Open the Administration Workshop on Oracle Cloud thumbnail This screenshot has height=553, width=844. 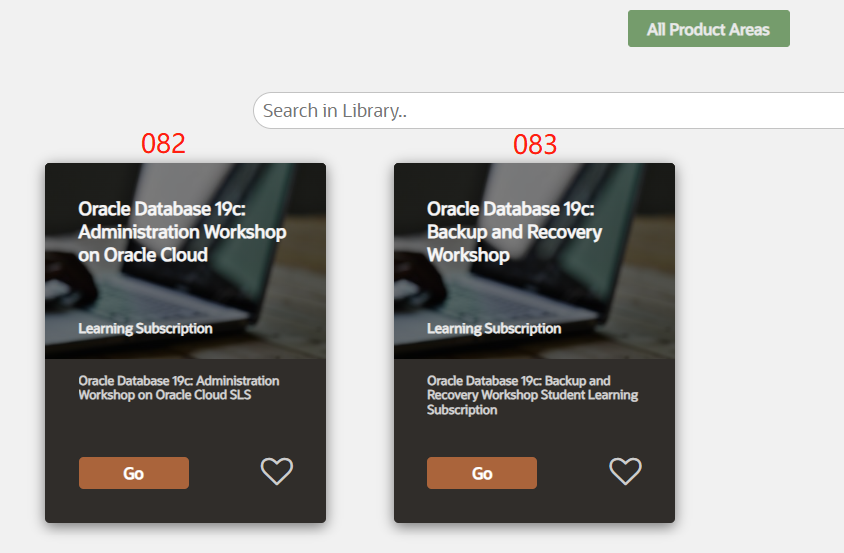click(185, 261)
